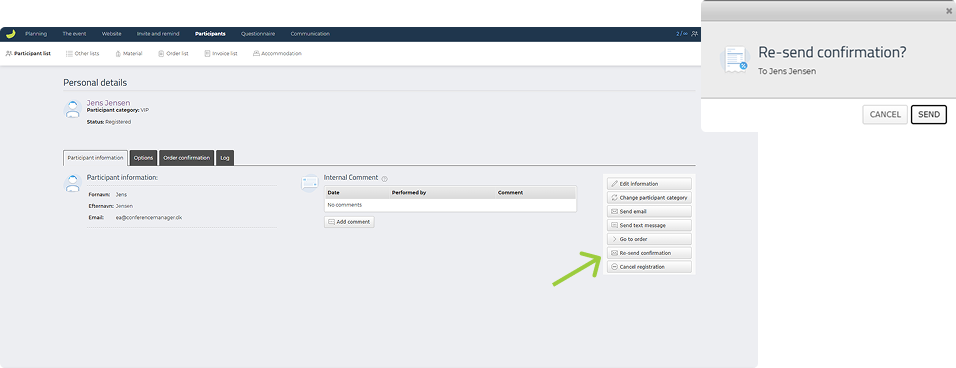Click the Send email button
956x368 pixels.
649,211
